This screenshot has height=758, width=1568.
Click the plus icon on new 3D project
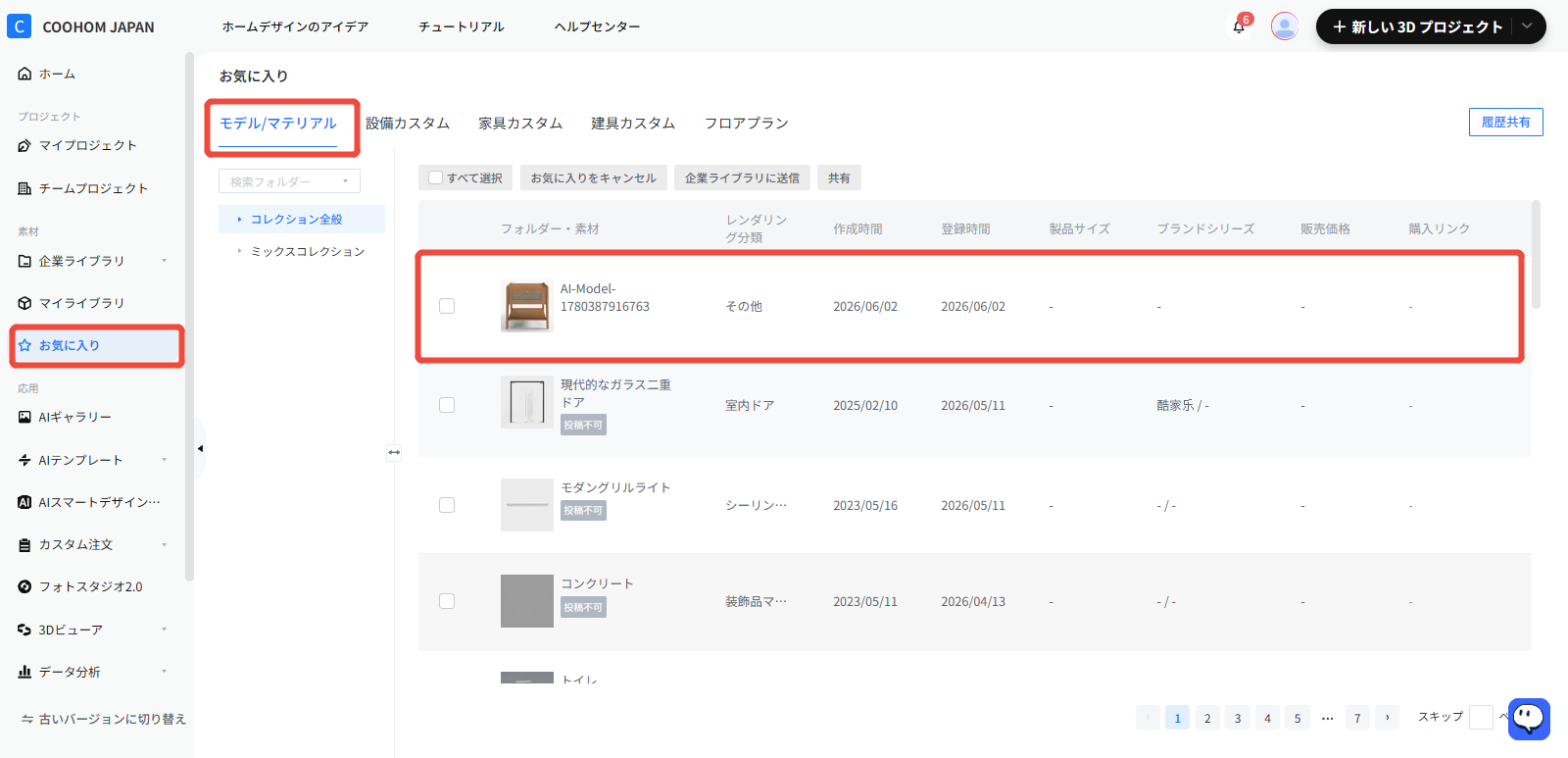tap(1339, 26)
